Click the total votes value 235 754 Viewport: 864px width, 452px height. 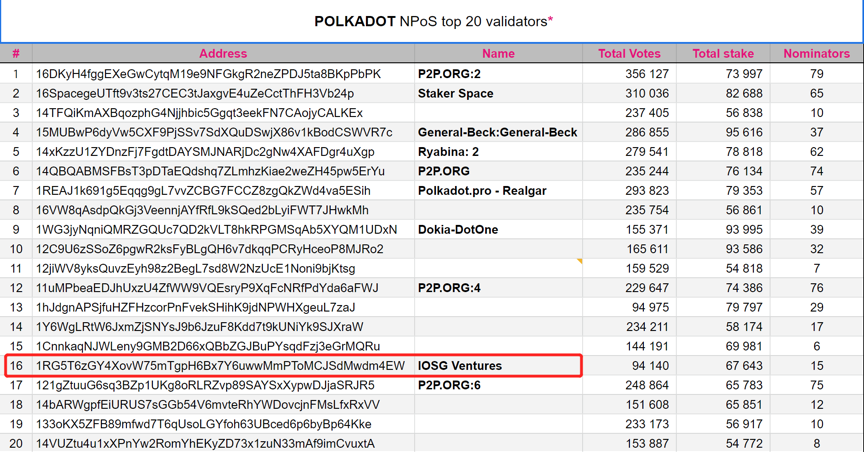tap(647, 210)
